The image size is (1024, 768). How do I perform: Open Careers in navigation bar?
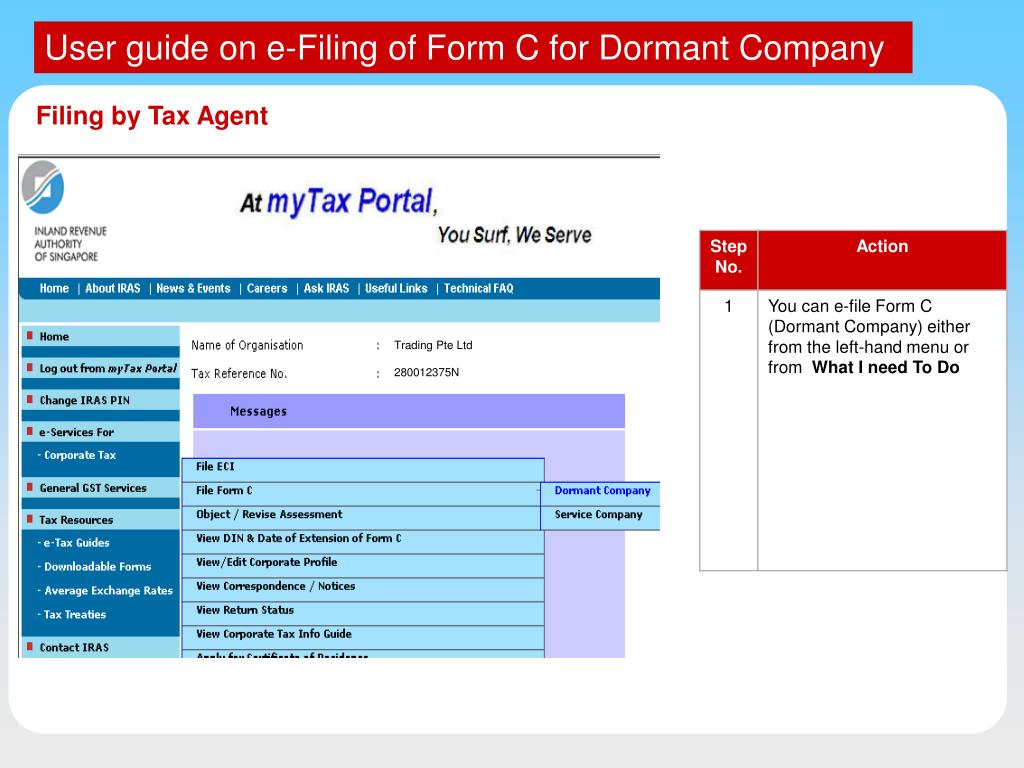point(267,288)
